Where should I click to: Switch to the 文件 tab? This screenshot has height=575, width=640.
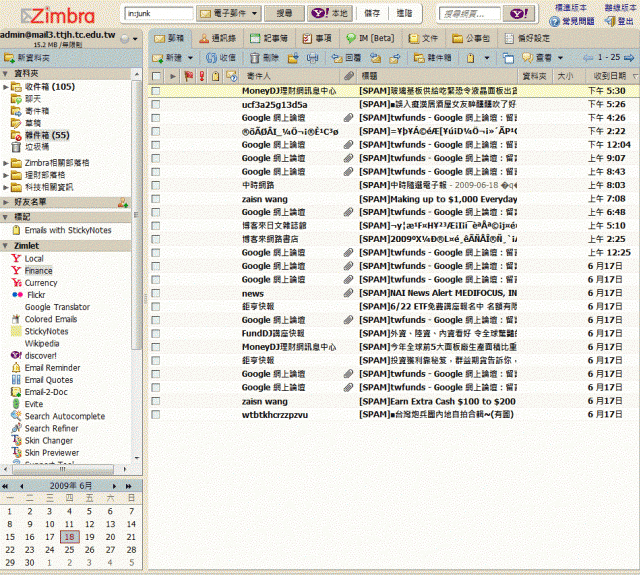(423, 38)
